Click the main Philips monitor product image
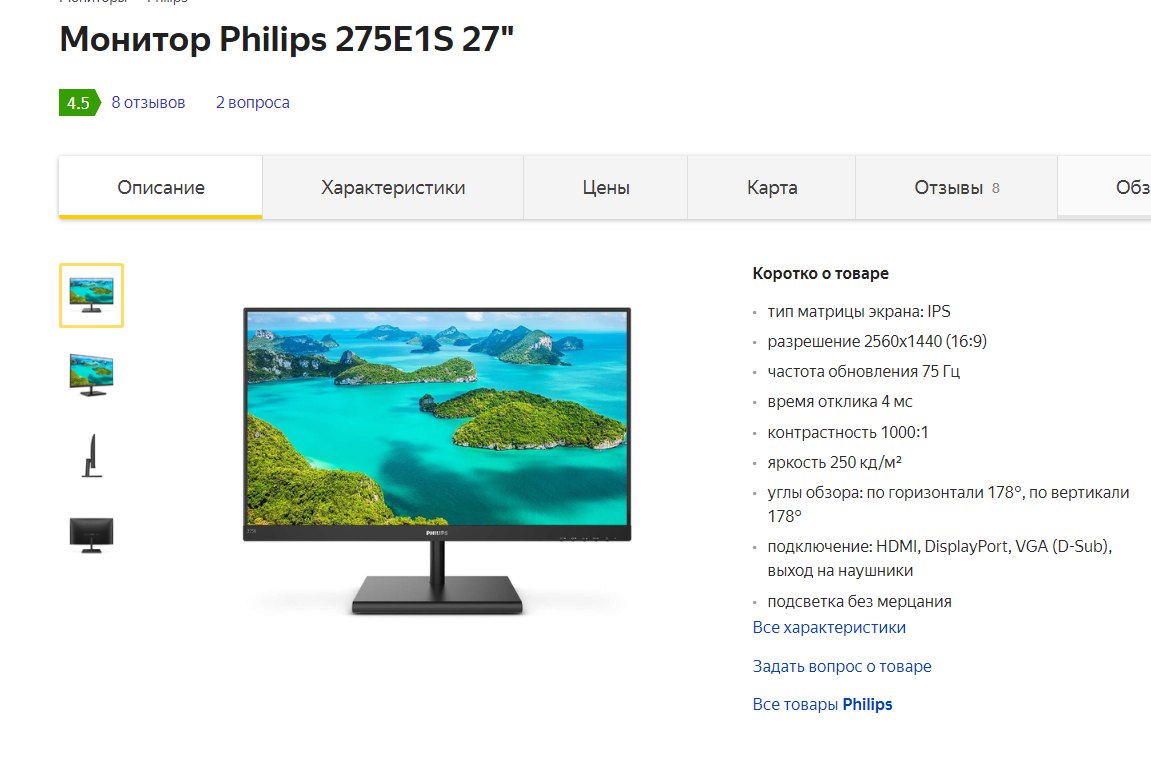Screen dimensions: 1151x778 437,461
